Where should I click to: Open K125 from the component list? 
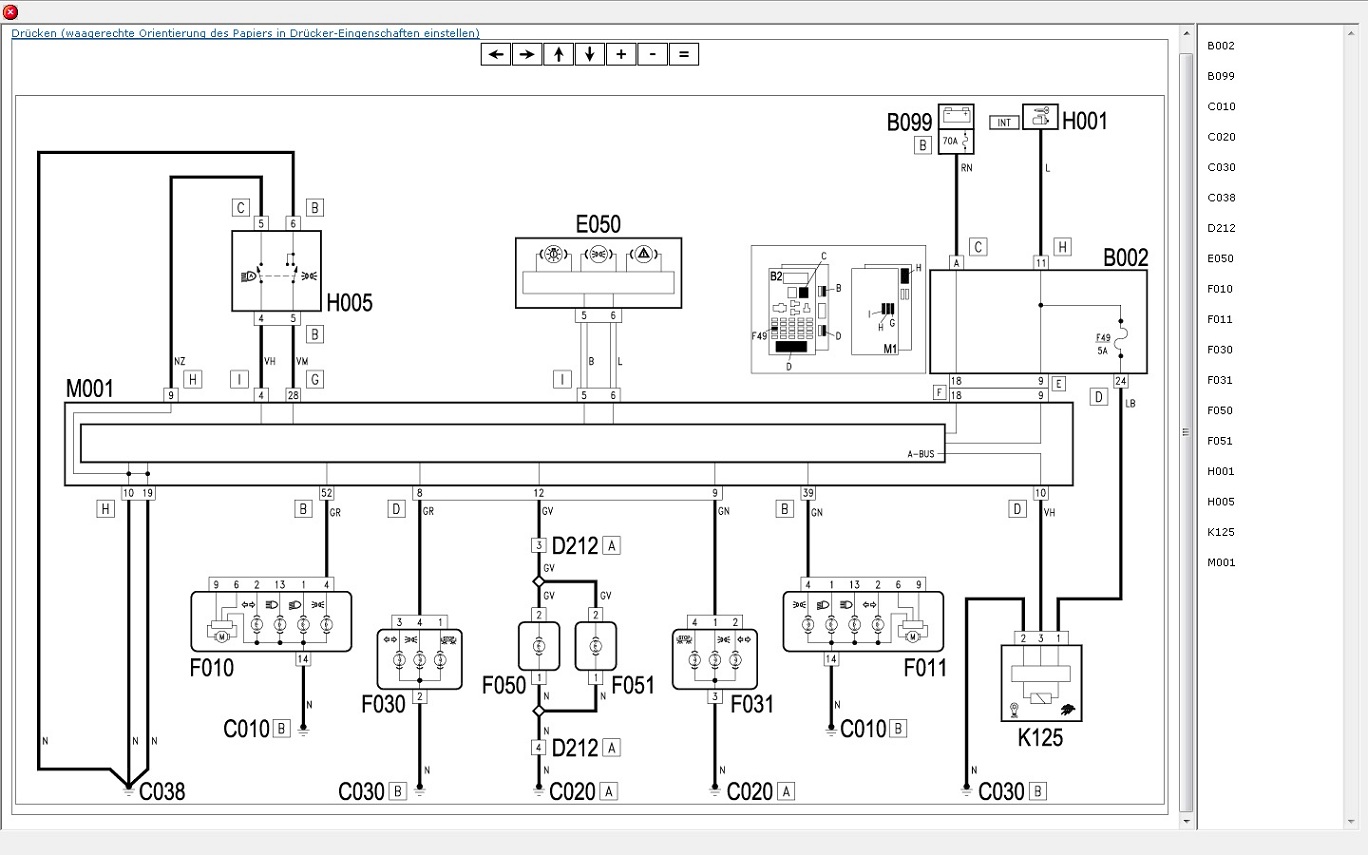click(x=1220, y=532)
